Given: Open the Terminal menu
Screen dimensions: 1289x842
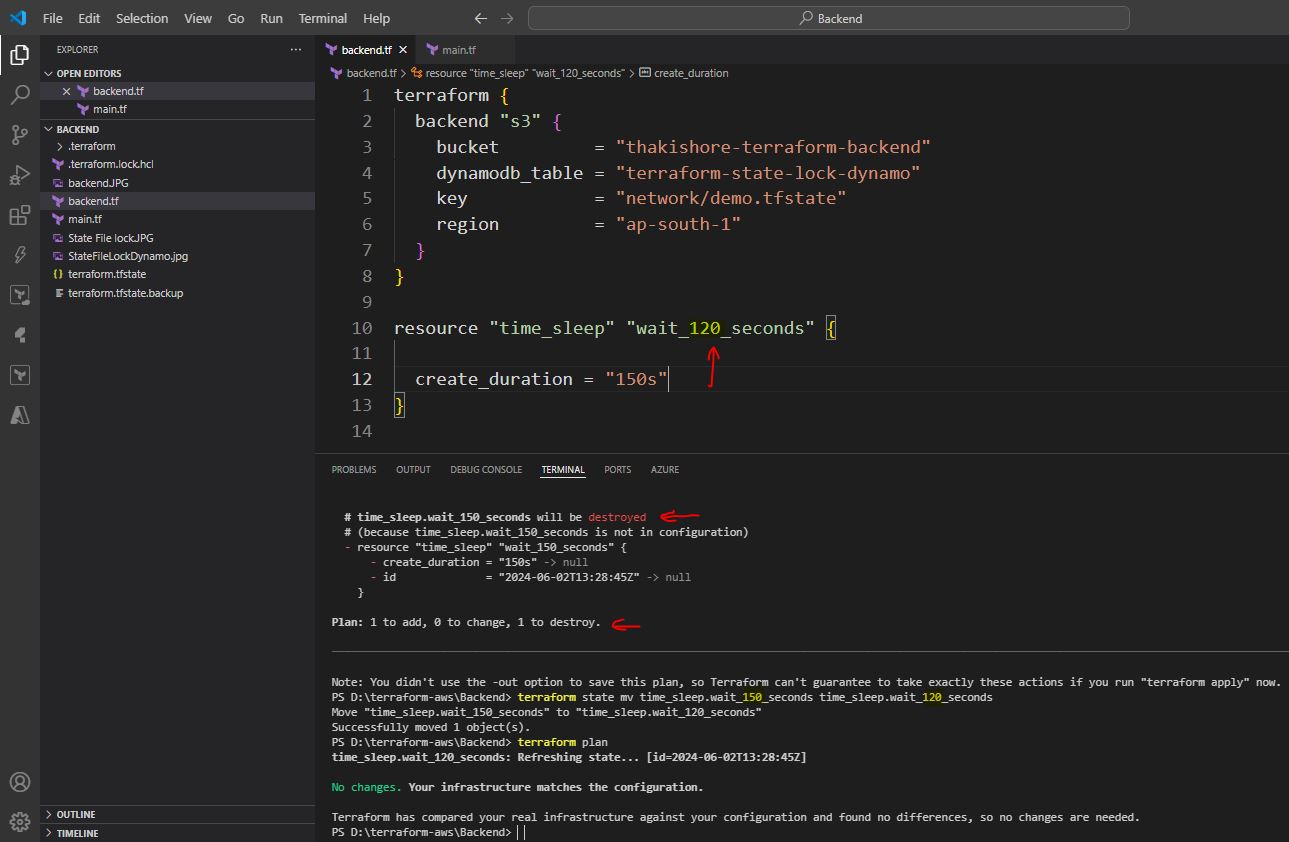Looking at the screenshot, I should pos(322,18).
